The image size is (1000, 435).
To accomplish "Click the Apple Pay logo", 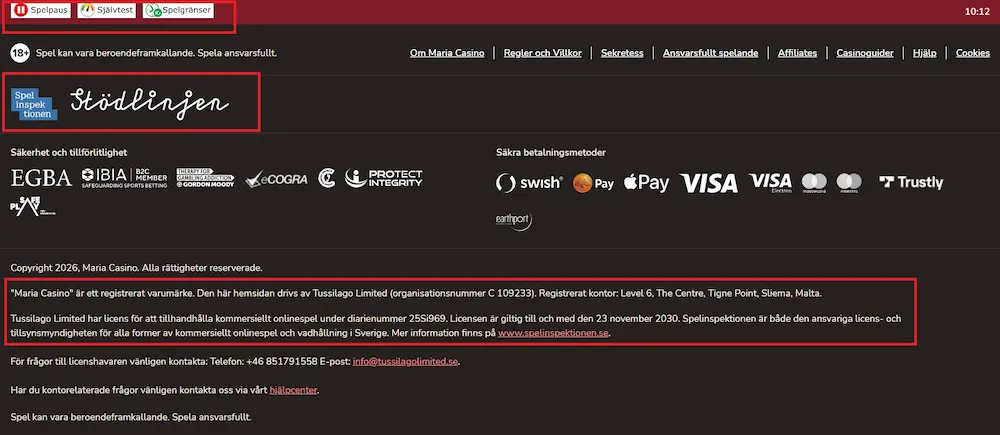I will point(646,183).
